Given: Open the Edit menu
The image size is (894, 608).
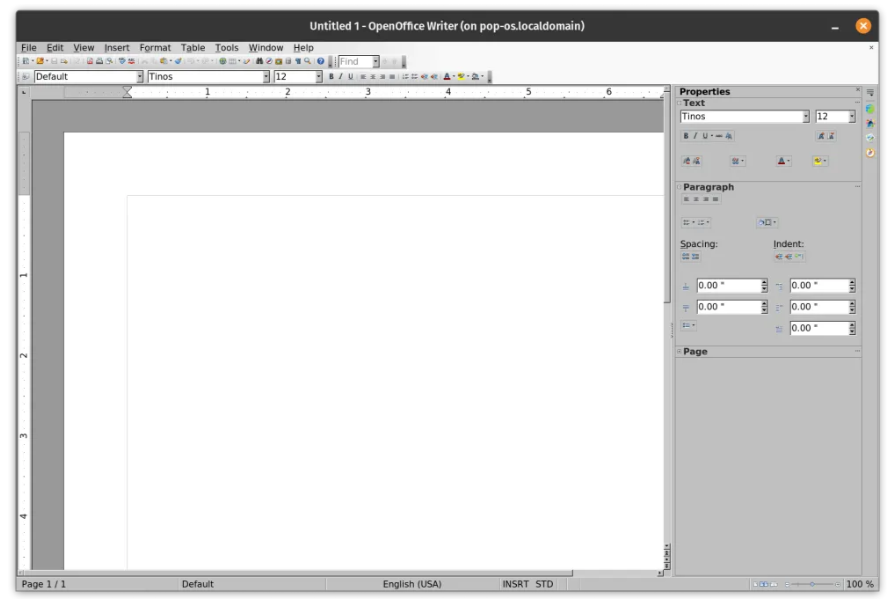Looking at the screenshot, I should 55,48.
